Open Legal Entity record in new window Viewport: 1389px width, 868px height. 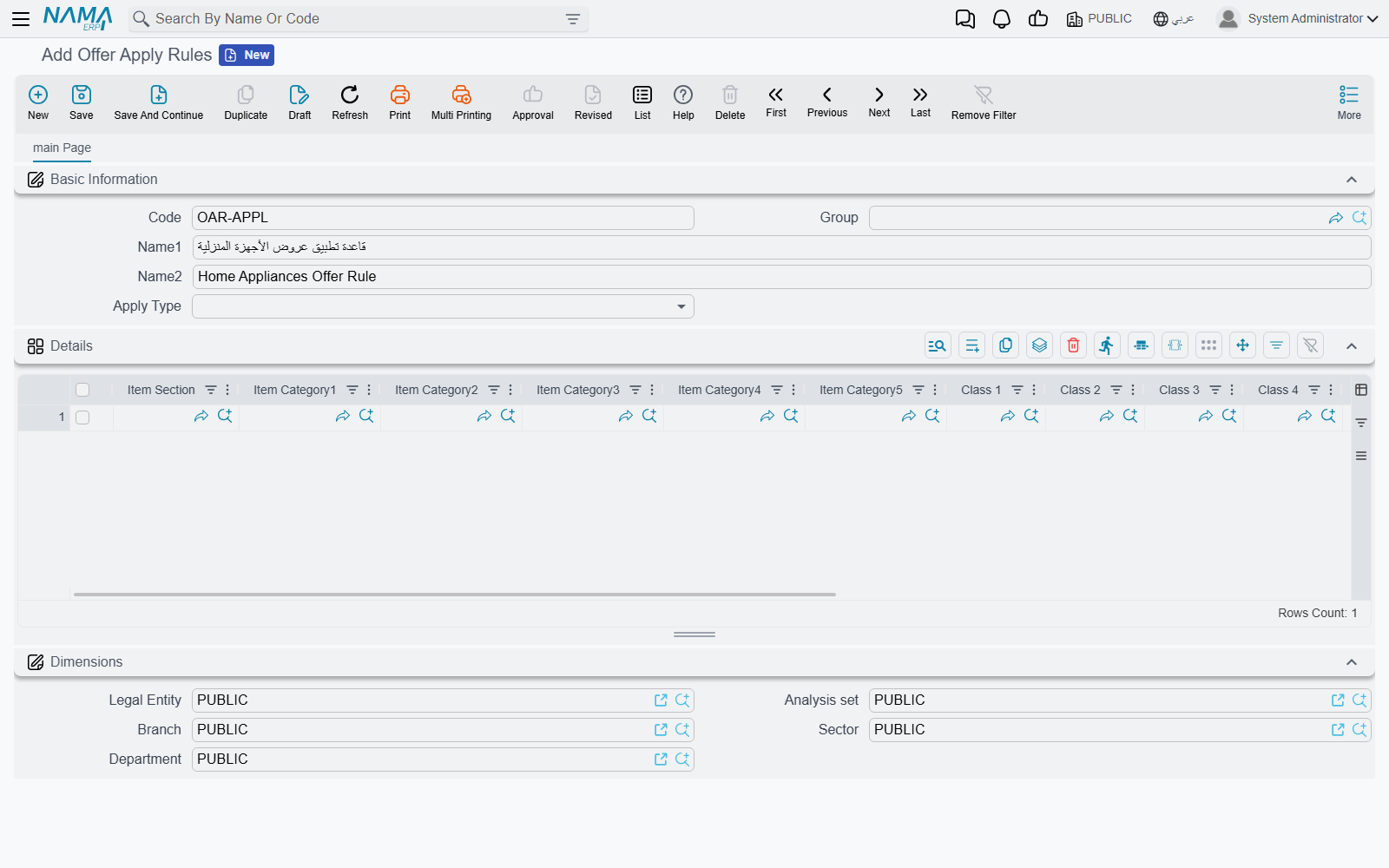pos(661,700)
